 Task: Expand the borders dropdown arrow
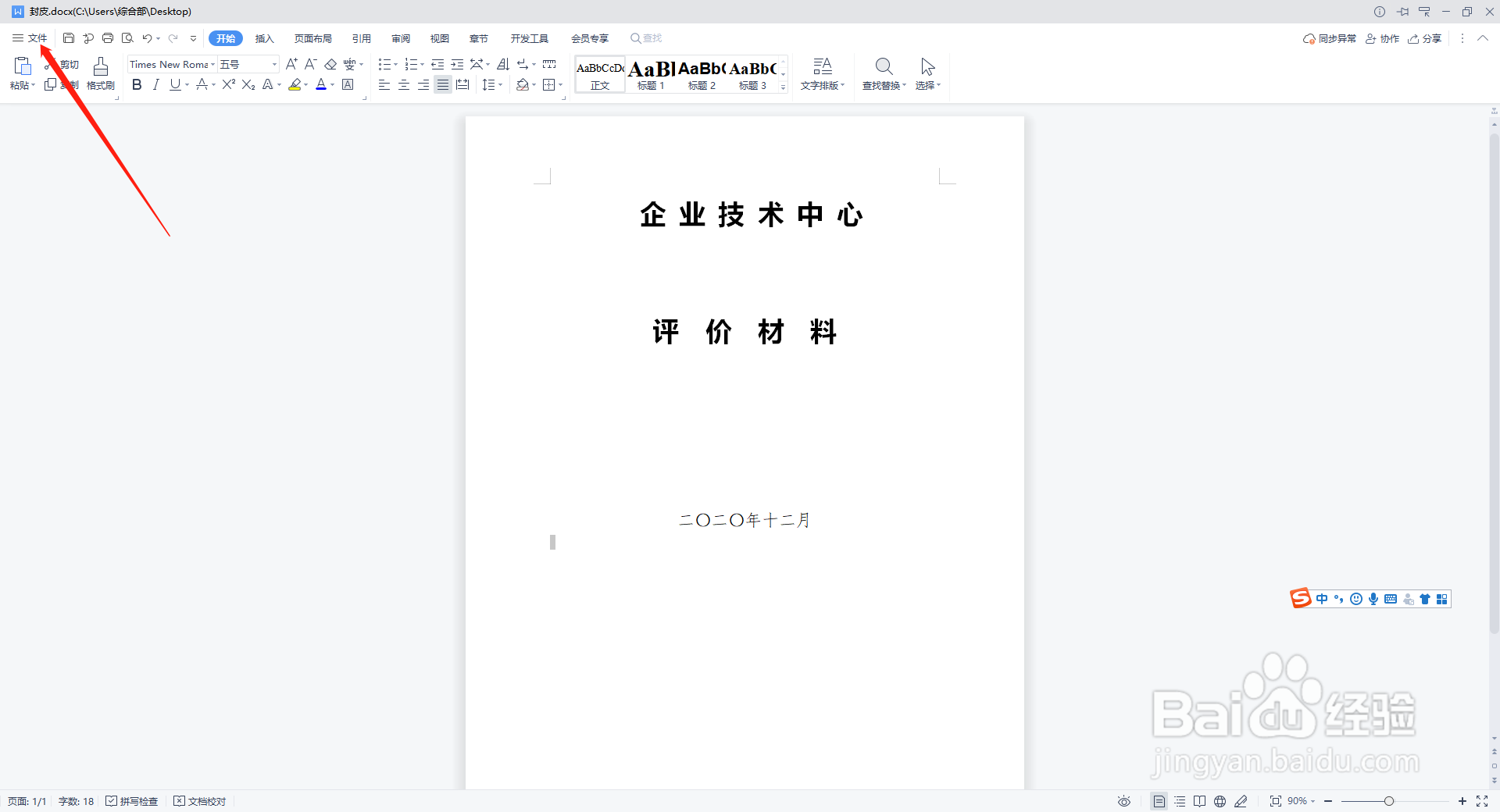pyautogui.click(x=561, y=85)
